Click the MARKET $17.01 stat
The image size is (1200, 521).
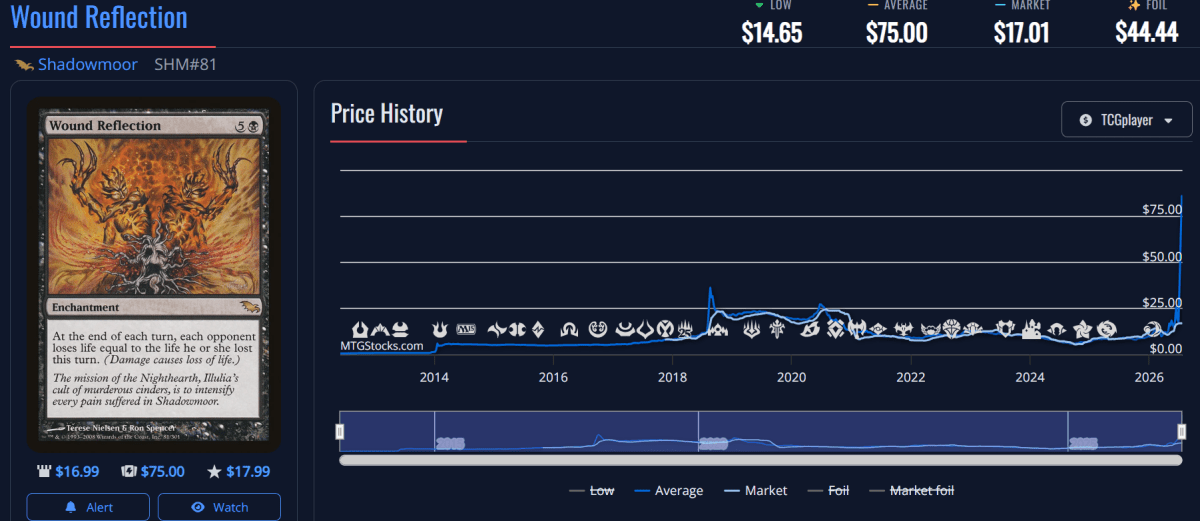(x=1021, y=24)
